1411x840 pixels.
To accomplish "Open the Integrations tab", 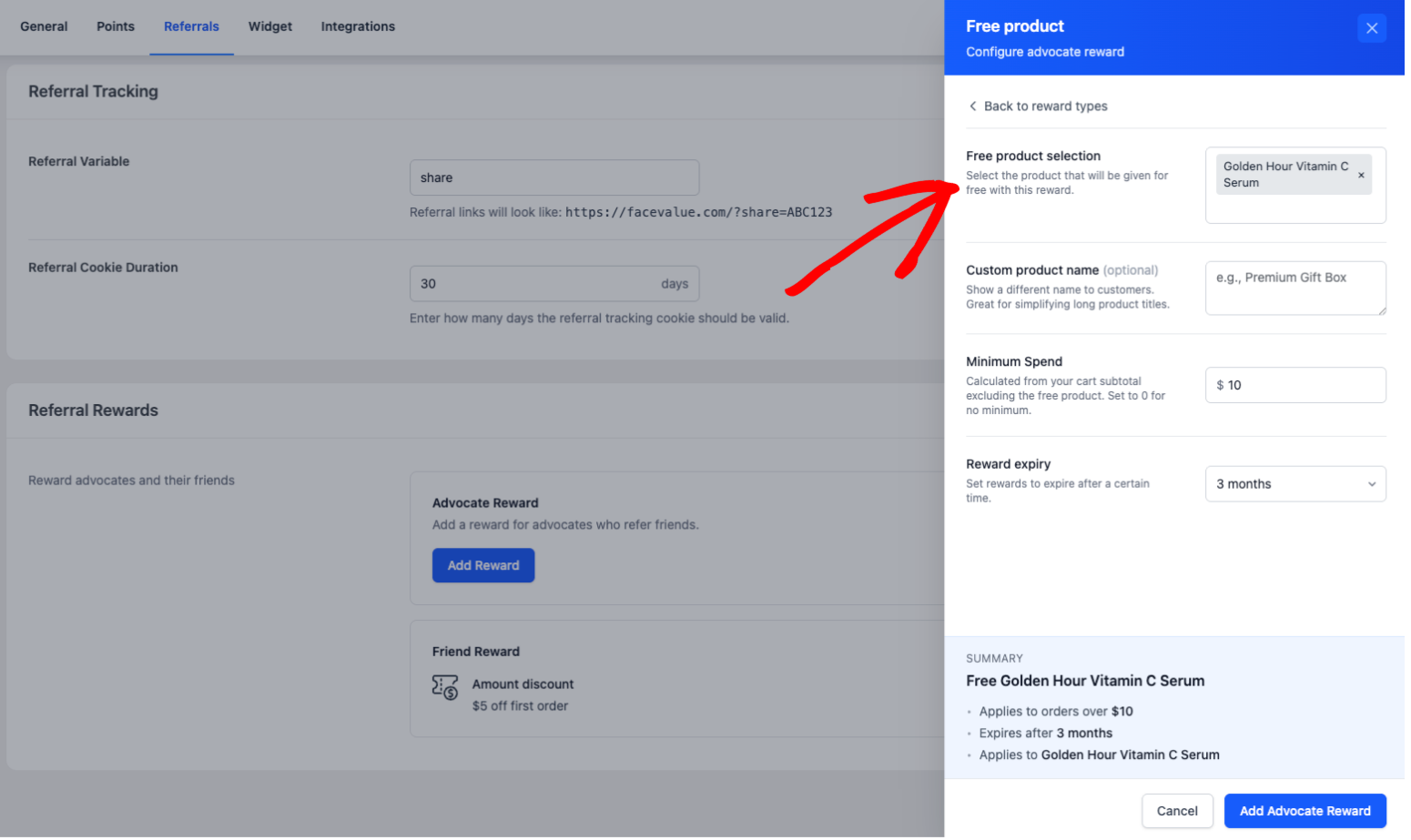I will (x=358, y=26).
